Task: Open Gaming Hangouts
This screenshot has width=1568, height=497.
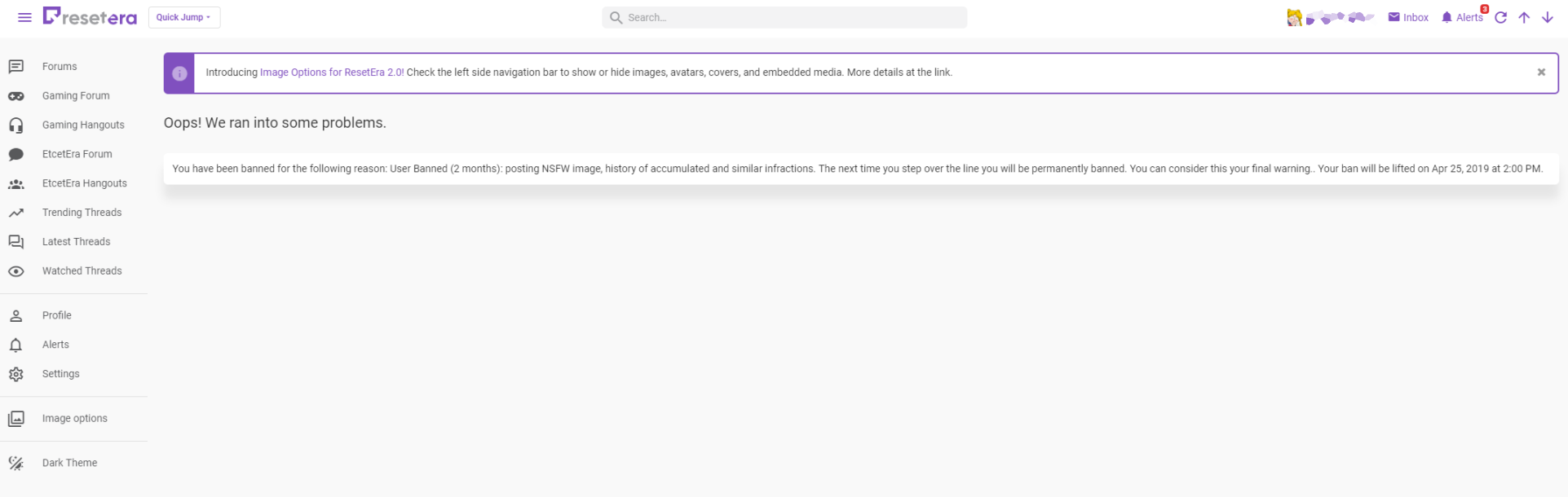Action: click(83, 125)
